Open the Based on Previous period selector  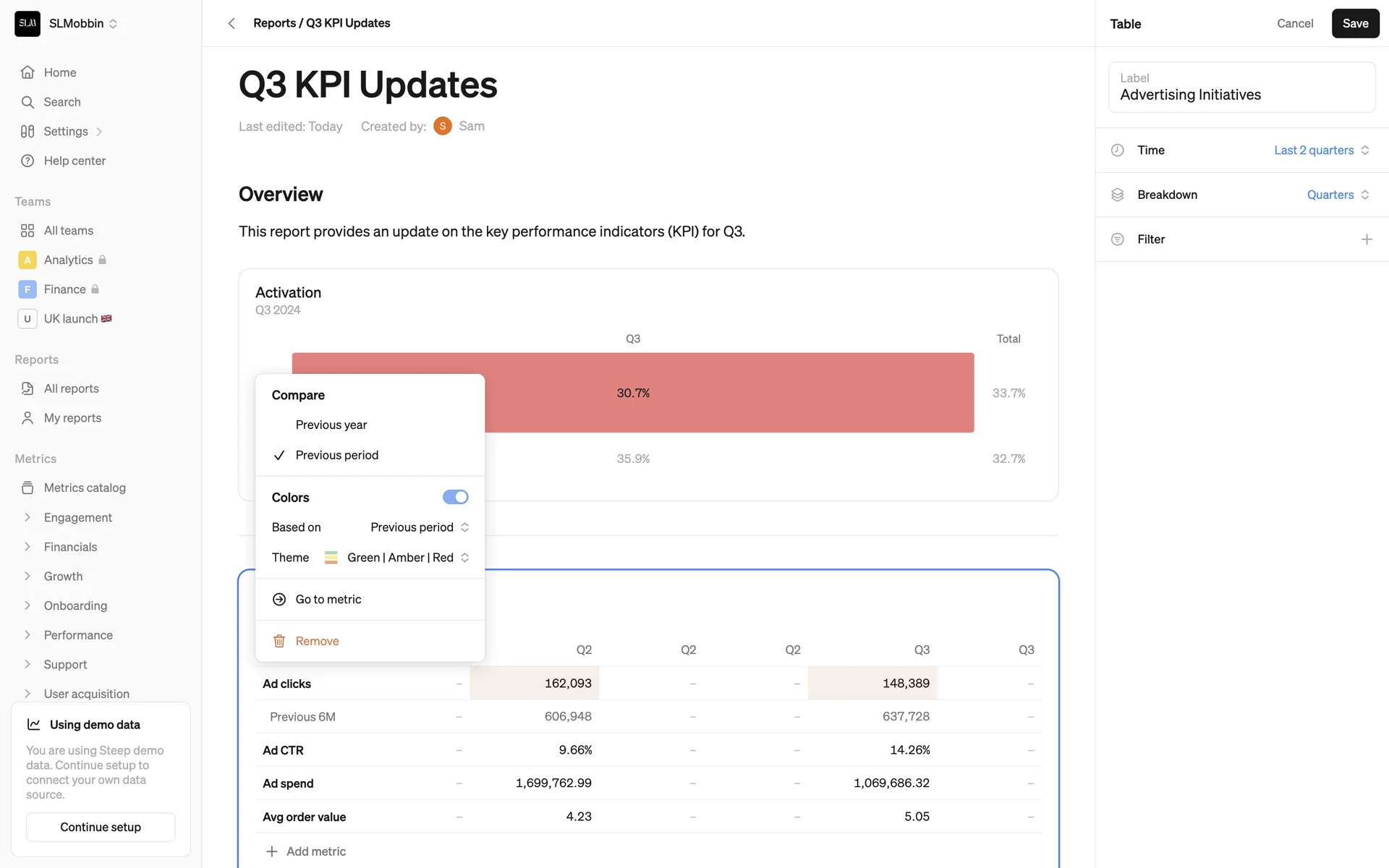pos(420,527)
